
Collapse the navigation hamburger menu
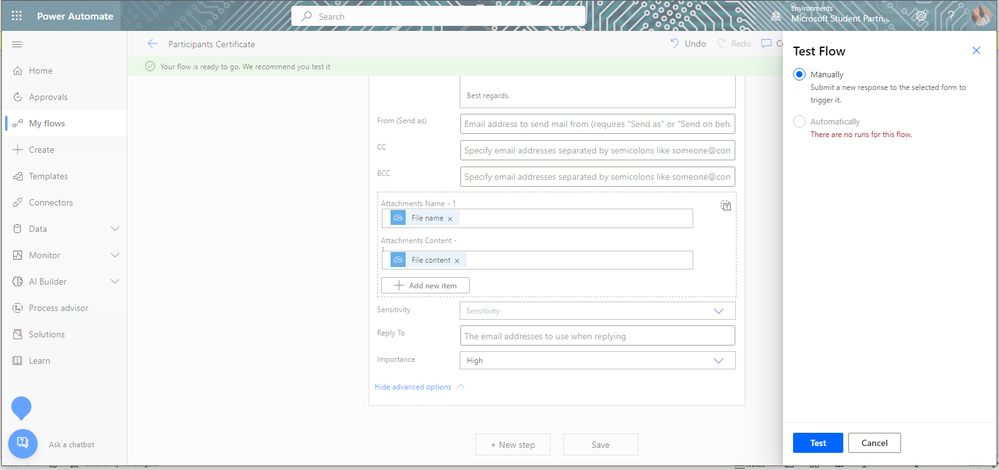[x=17, y=44]
